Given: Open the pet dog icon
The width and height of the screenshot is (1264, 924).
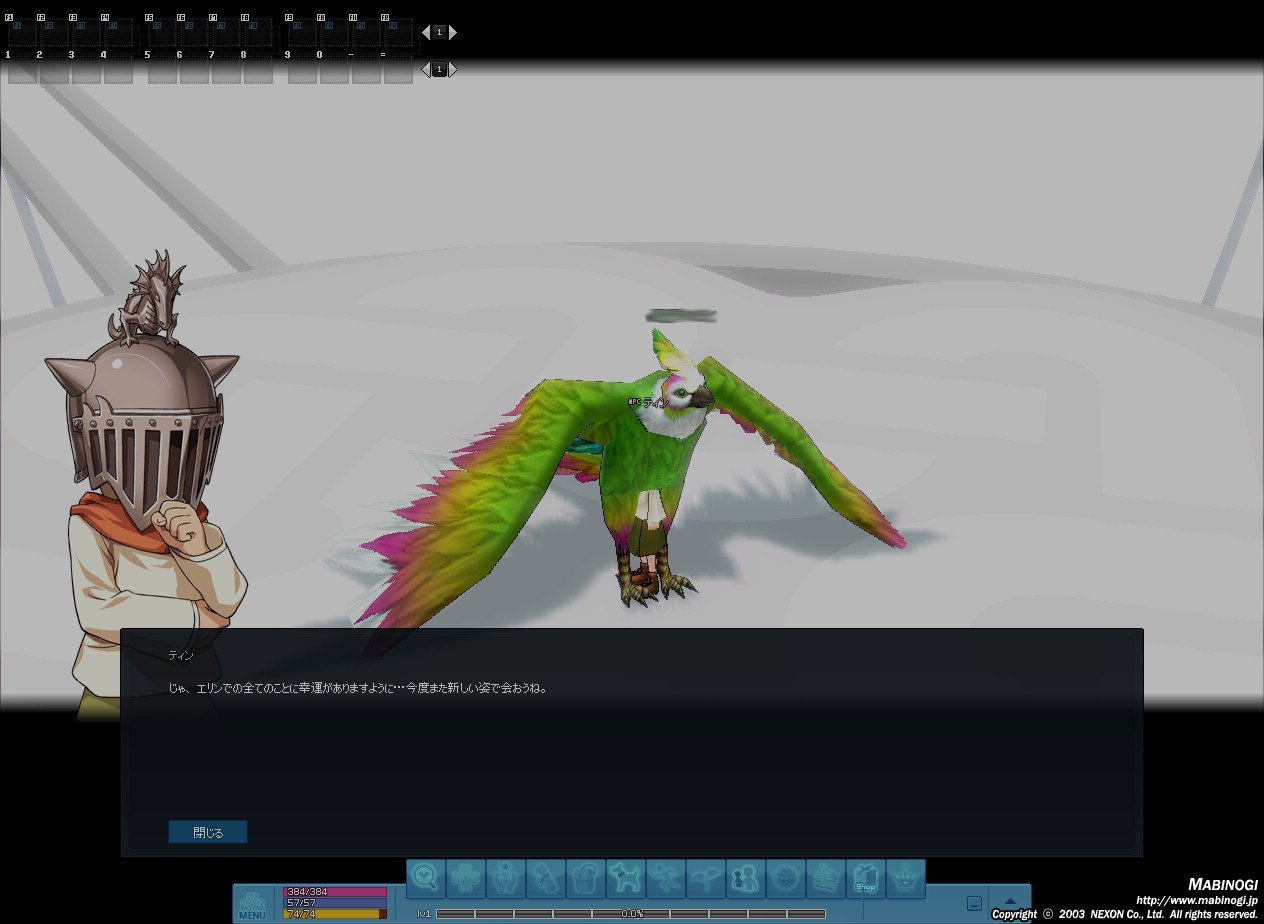Looking at the screenshot, I should [x=626, y=878].
